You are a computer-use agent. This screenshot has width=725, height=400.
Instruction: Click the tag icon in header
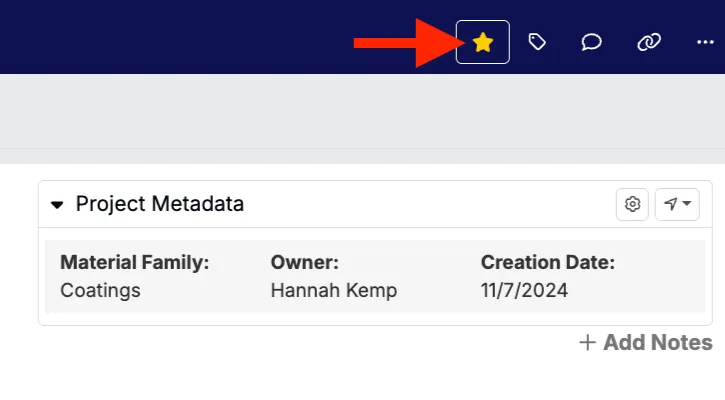pyautogui.click(x=537, y=42)
